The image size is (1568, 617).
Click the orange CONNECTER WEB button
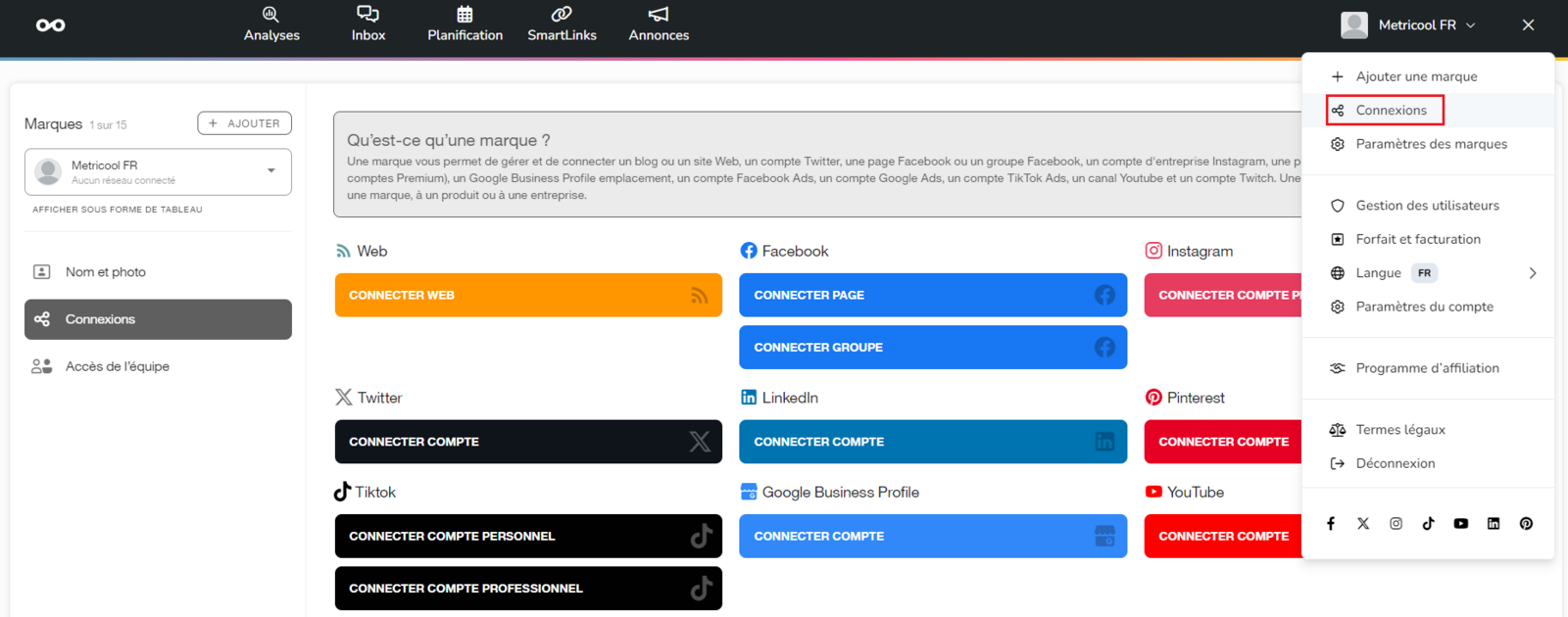coord(528,295)
